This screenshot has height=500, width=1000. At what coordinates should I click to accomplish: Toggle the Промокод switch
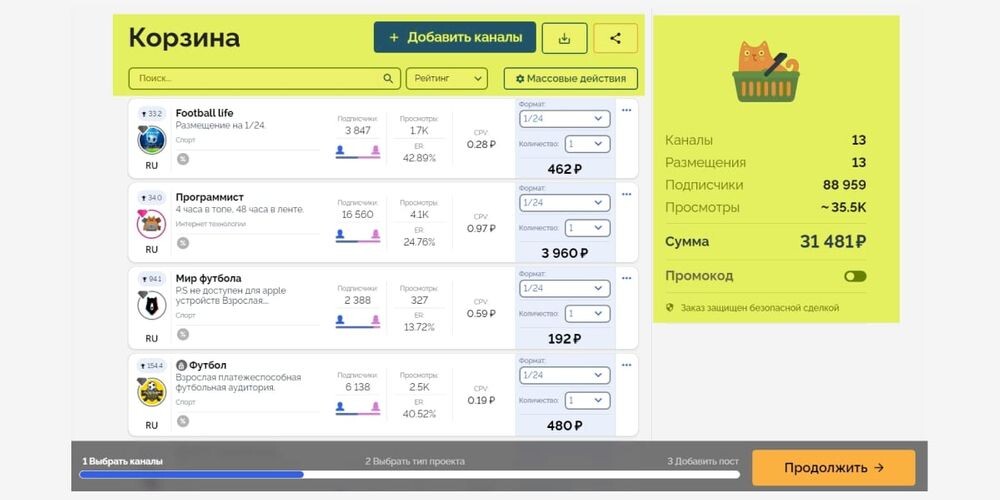855,276
